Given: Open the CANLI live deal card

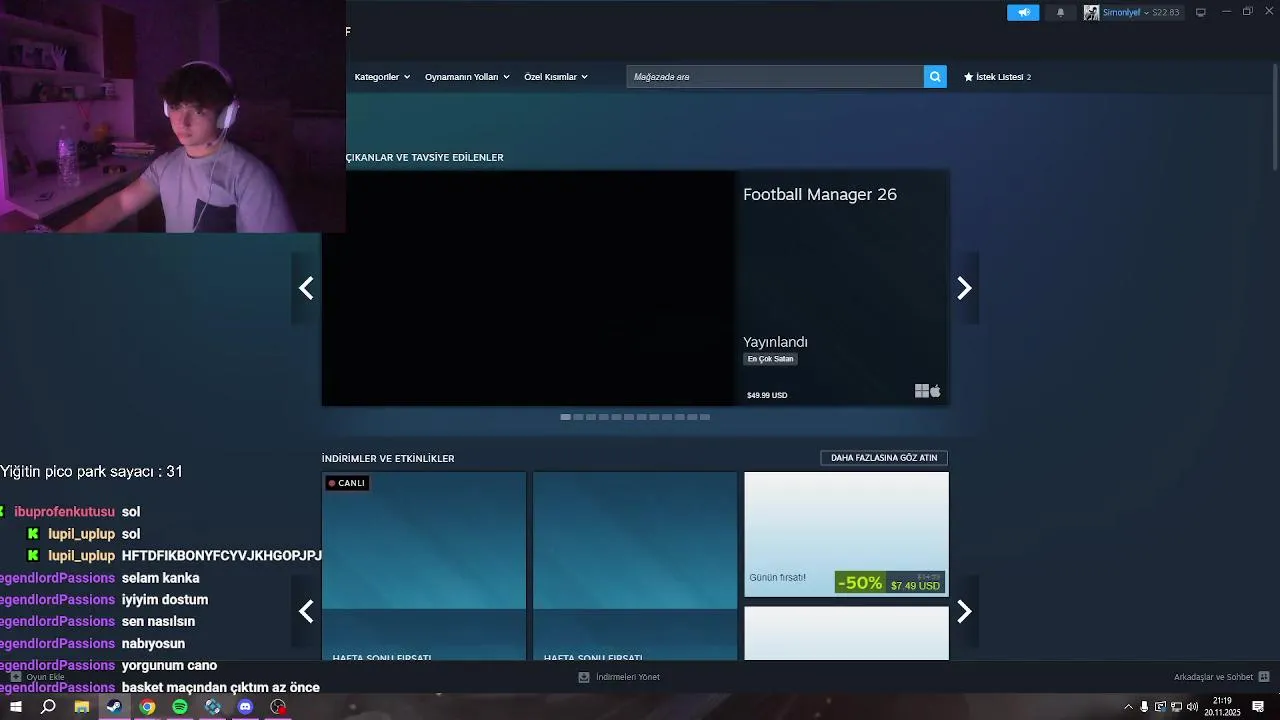Looking at the screenshot, I should tap(424, 566).
